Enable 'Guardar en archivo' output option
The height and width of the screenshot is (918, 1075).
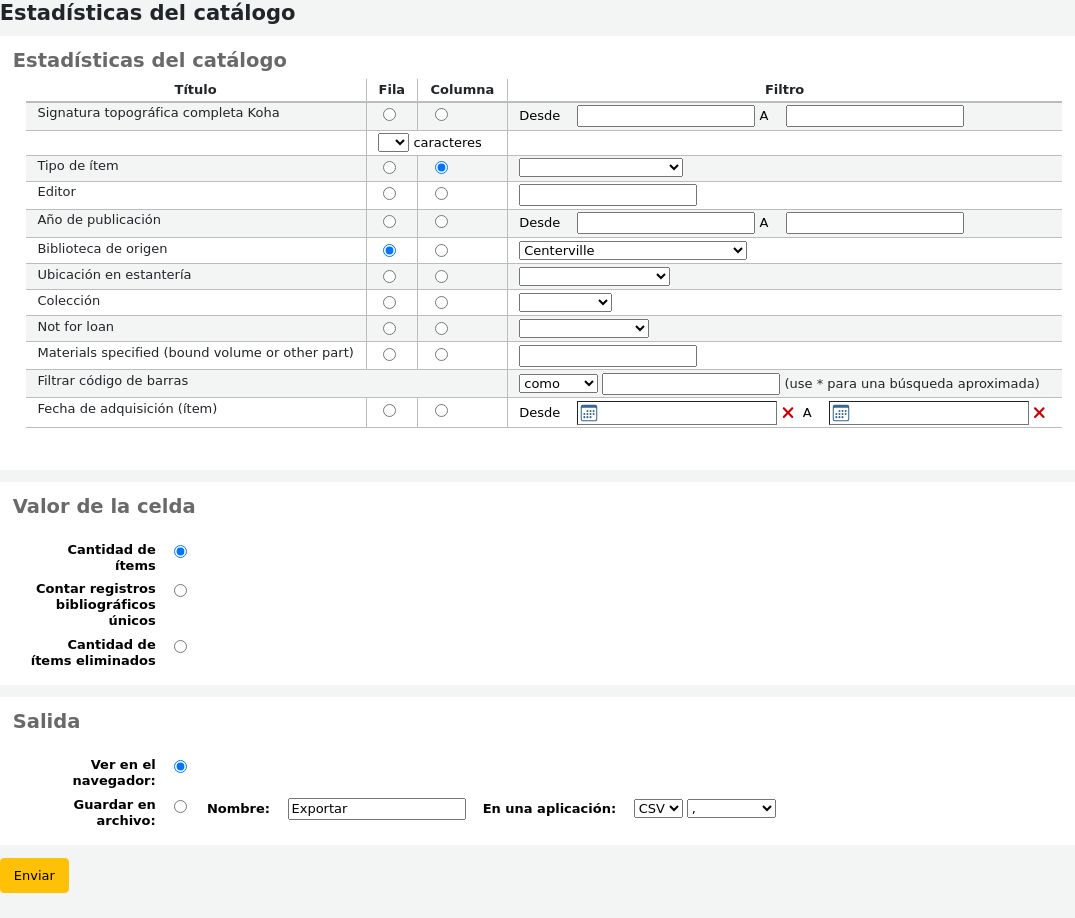pos(180,807)
